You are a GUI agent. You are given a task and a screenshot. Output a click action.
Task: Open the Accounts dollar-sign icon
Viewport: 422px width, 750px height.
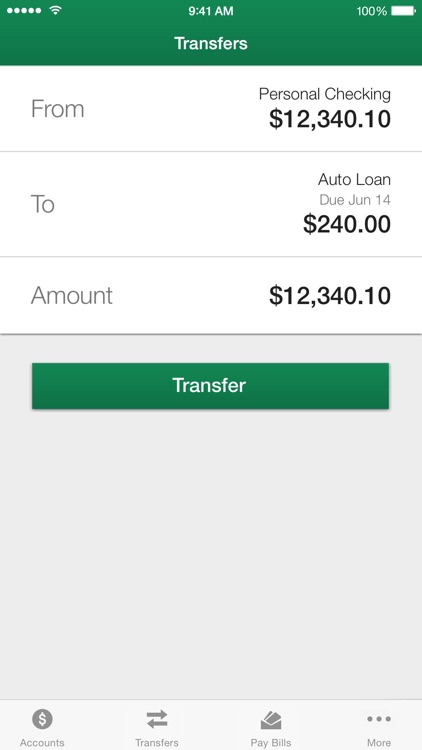pos(42,718)
